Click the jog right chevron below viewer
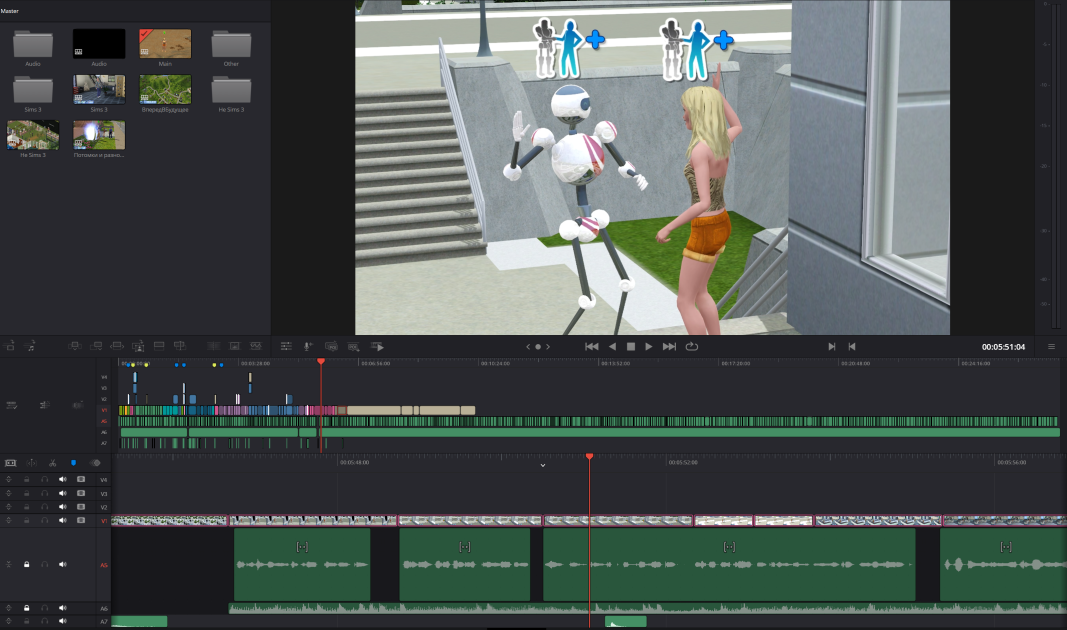The width and height of the screenshot is (1067, 630). 548,346
